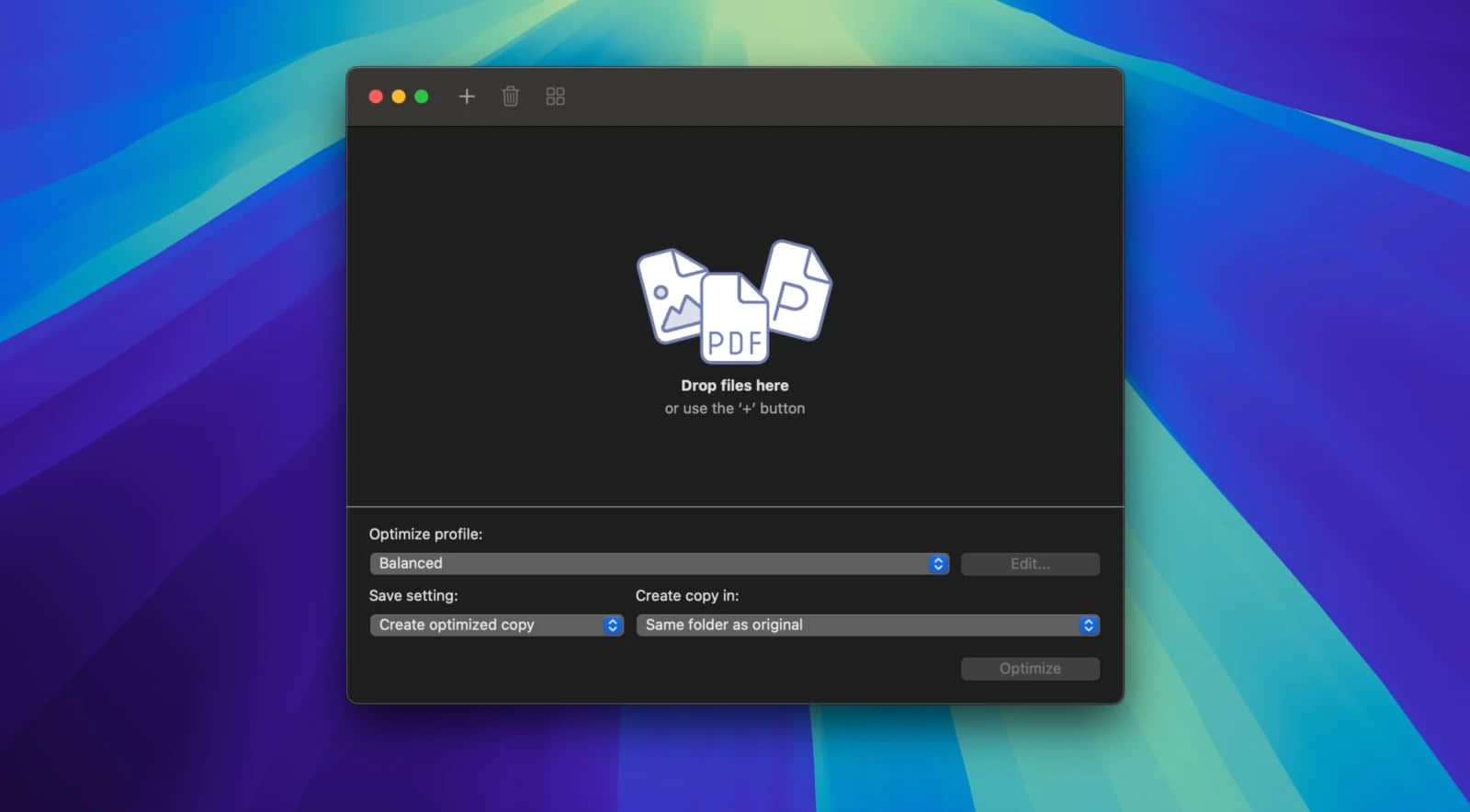Switch to grid view using the toolbar icon
This screenshot has height=812, width=1470.
pyautogui.click(x=555, y=96)
